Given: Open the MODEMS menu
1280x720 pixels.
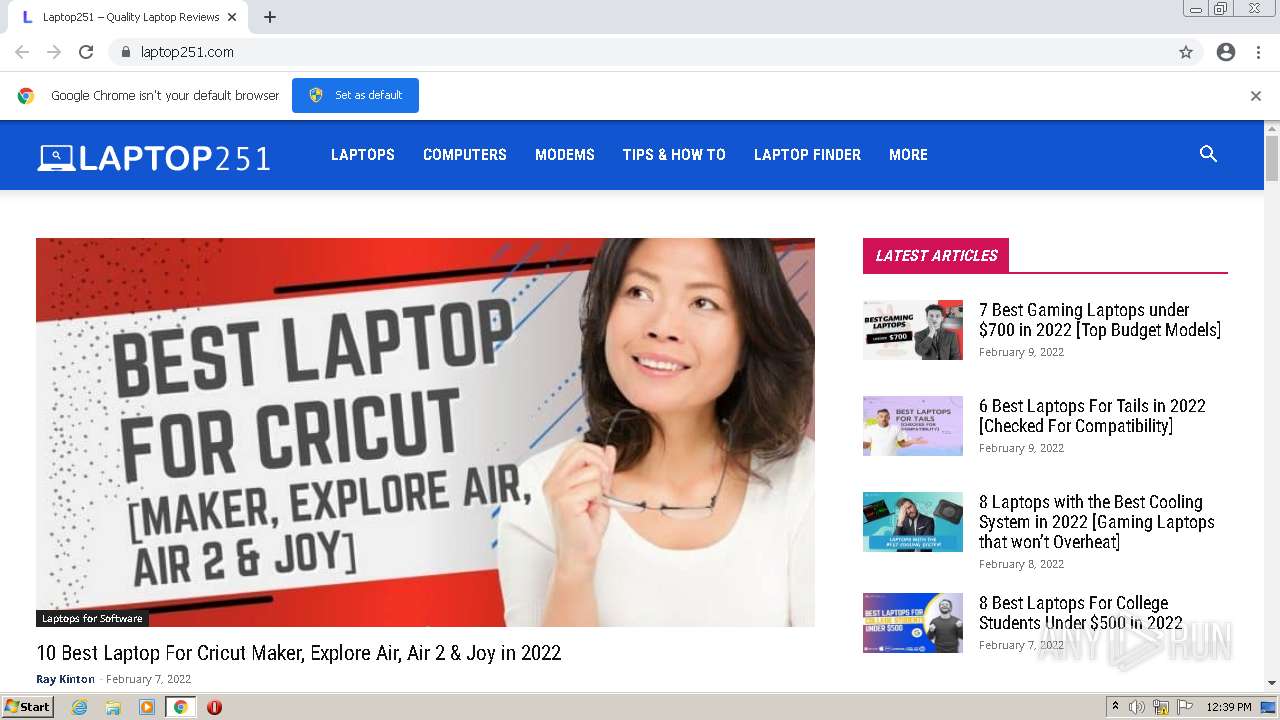Looking at the screenshot, I should (x=565, y=155).
